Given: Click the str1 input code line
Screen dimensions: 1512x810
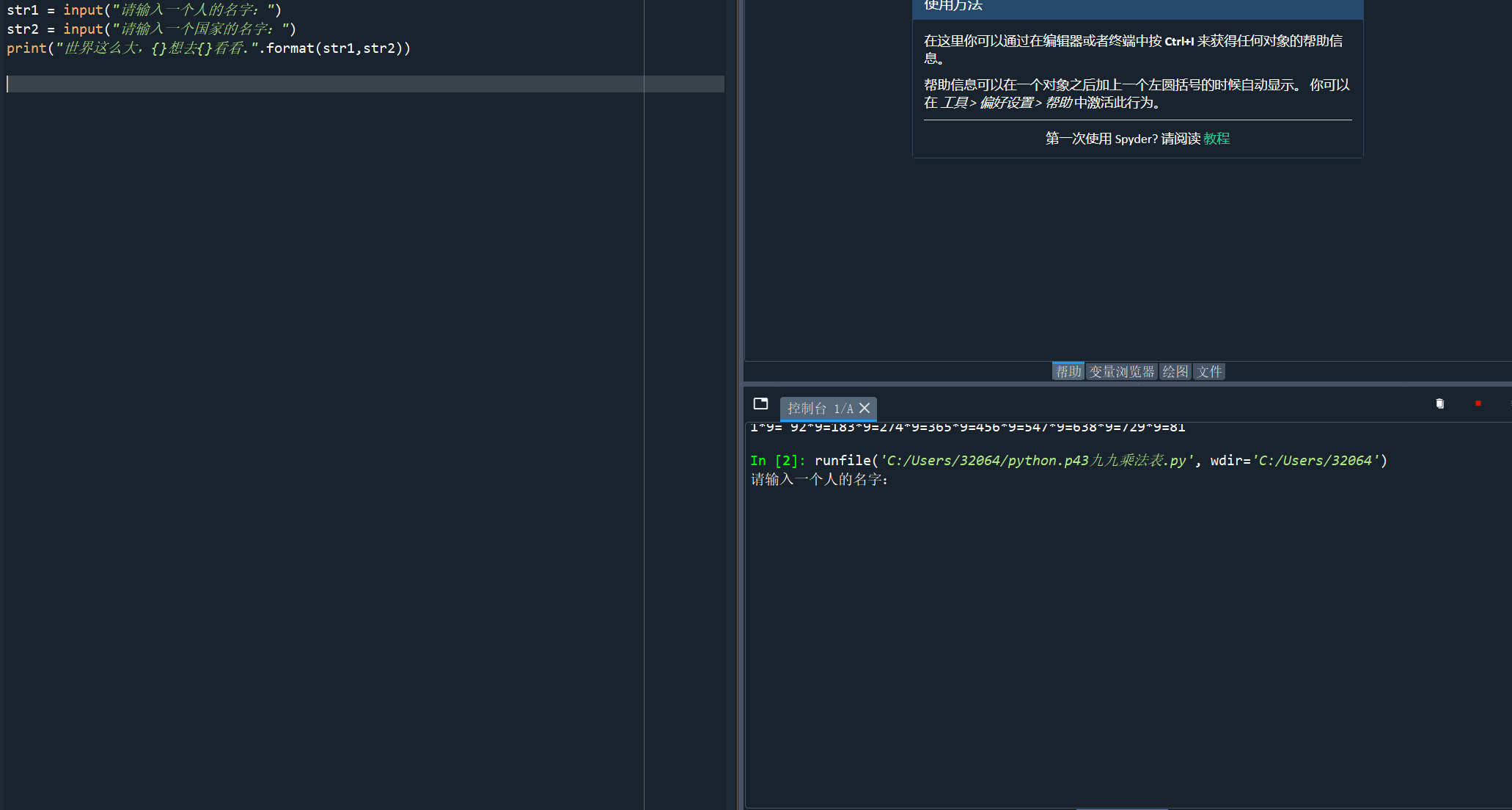Looking at the screenshot, I should [144, 10].
